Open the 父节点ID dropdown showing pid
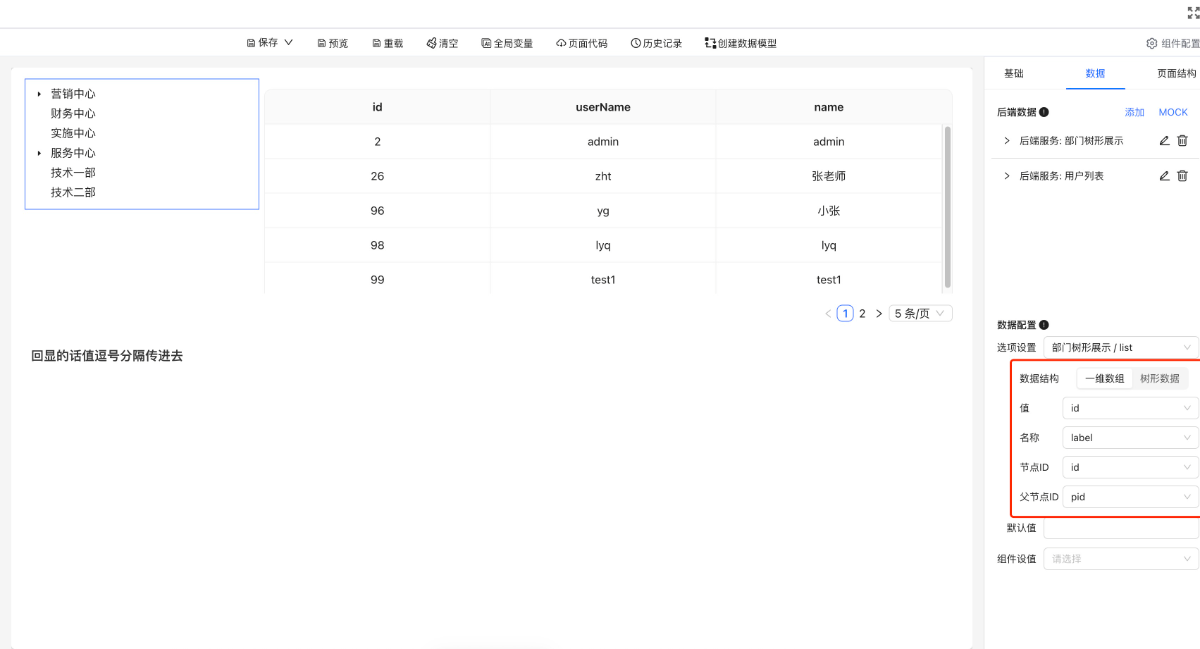 (1130, 497)
